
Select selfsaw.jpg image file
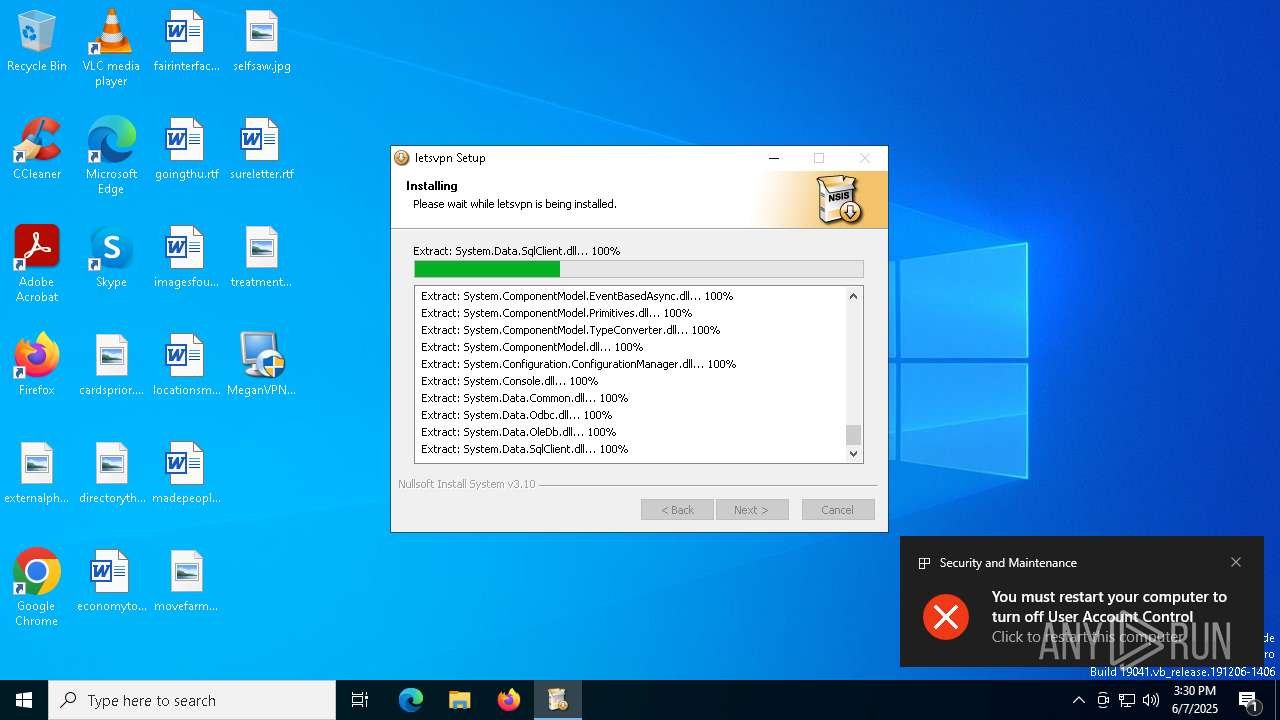click(x=262, y=42)
